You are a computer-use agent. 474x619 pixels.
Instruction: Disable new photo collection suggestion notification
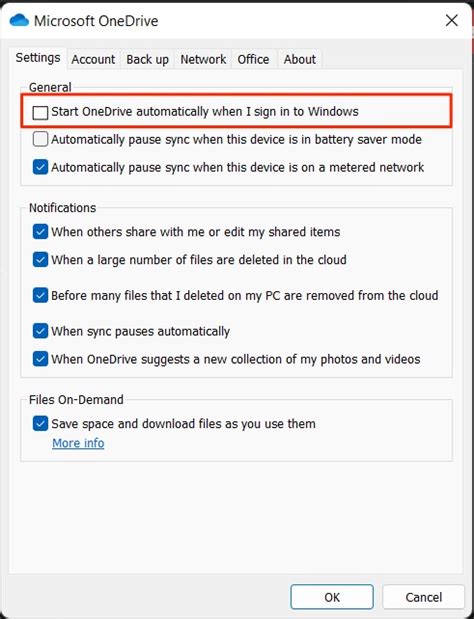(40, 359)
